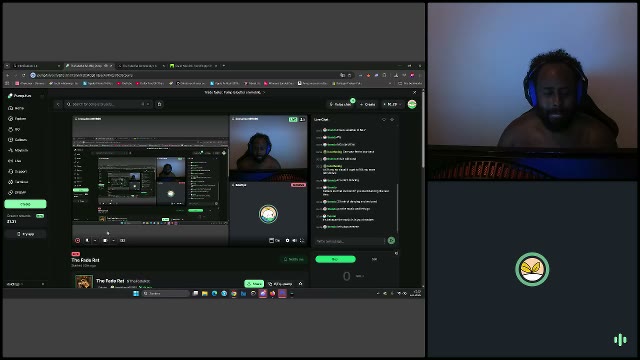Open the Home item in pump.fun sidebar

click(x=16, y=108)
